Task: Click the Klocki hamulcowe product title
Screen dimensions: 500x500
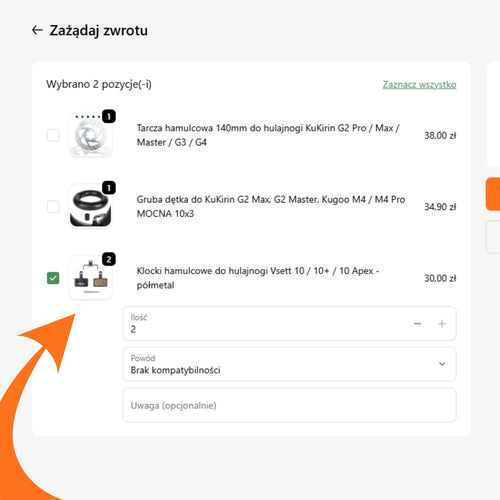Action: click(x=258, y=278)
